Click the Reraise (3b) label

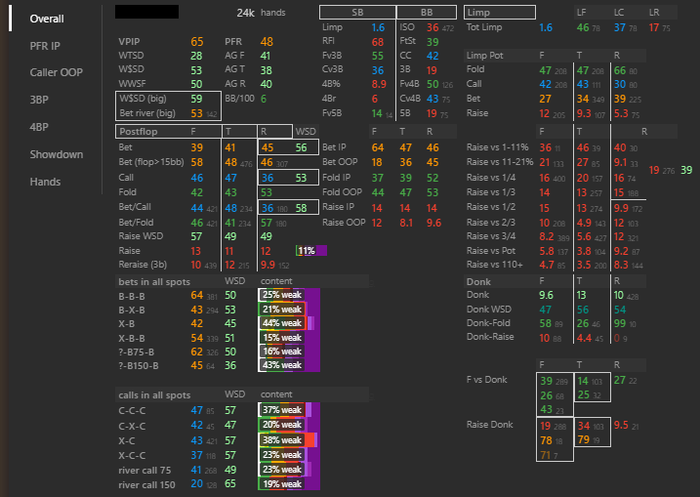pos(143,265)
